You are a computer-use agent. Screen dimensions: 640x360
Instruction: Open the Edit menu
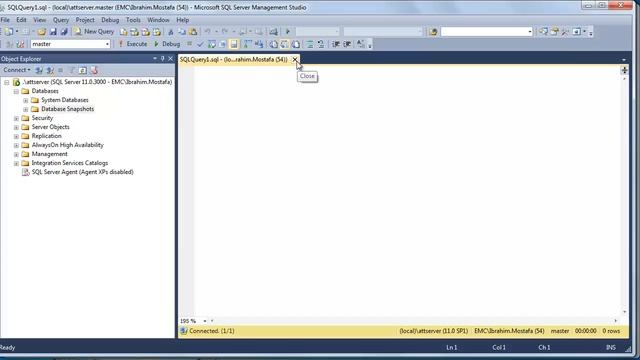pyautogui.click(x=21, y=20)
